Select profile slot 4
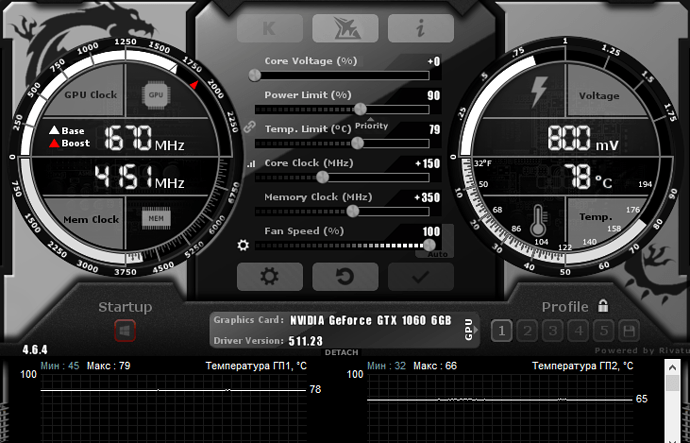This screenshot has height=443, width=690. [x=578, y=331]
